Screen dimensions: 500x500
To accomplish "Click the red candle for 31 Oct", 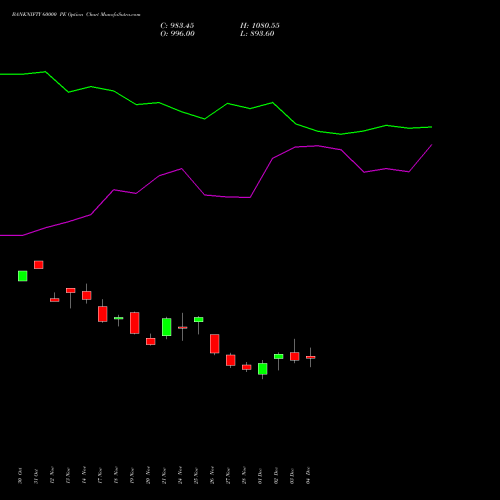I will coord(39,265).
